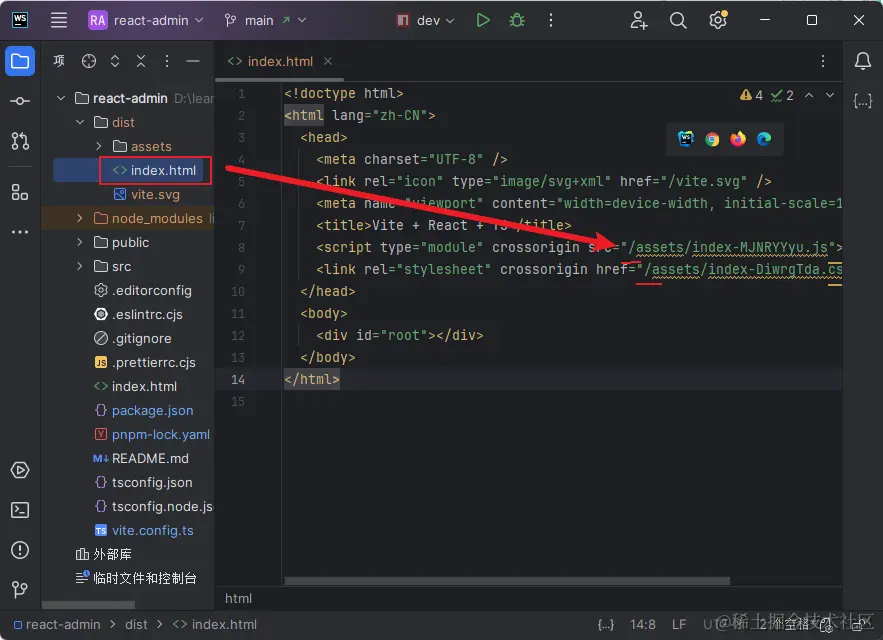Viewport: 883px width, 640px height.
Task: Select index.html inside dist folder
Action: (x=154, y=170)
